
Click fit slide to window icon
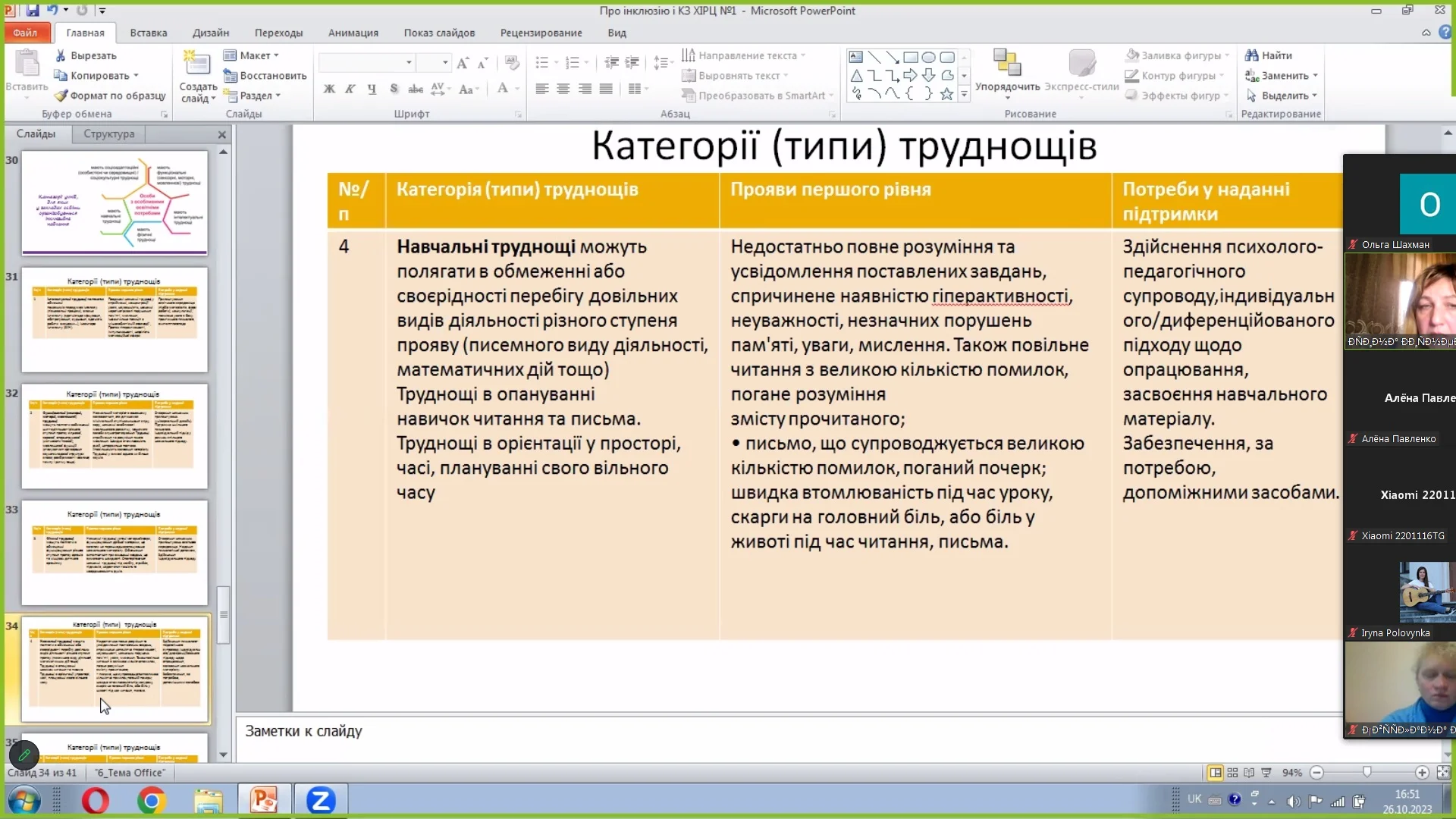point(1442,773)
